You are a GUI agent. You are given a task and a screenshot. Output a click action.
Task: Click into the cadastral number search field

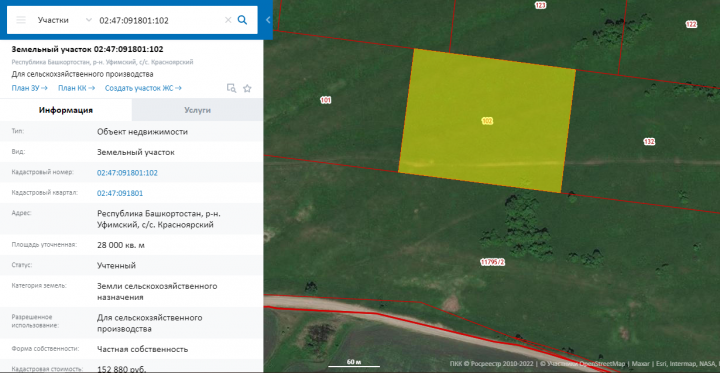point(159,20)
